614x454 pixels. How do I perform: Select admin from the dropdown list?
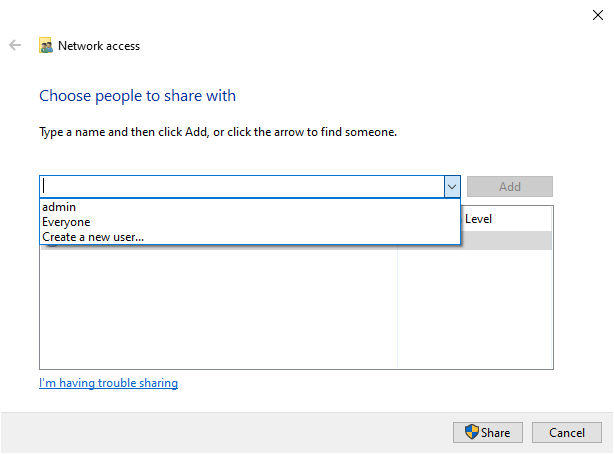coord(60,207)
